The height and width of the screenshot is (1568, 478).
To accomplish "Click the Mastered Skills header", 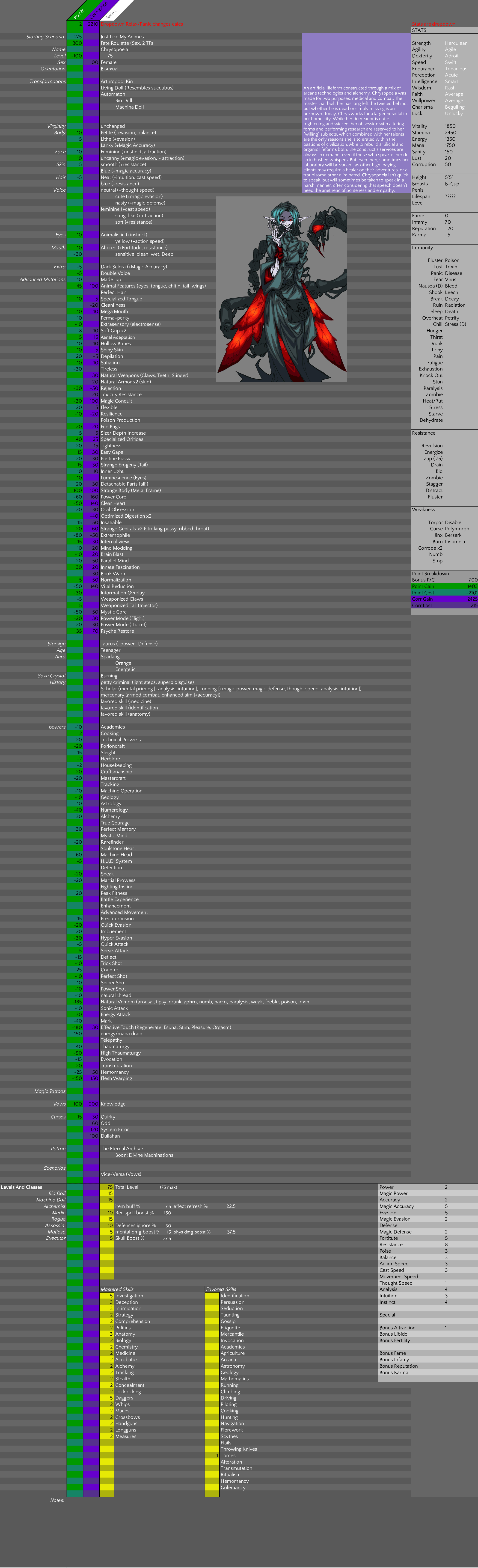I will (x=117, y=1289).
